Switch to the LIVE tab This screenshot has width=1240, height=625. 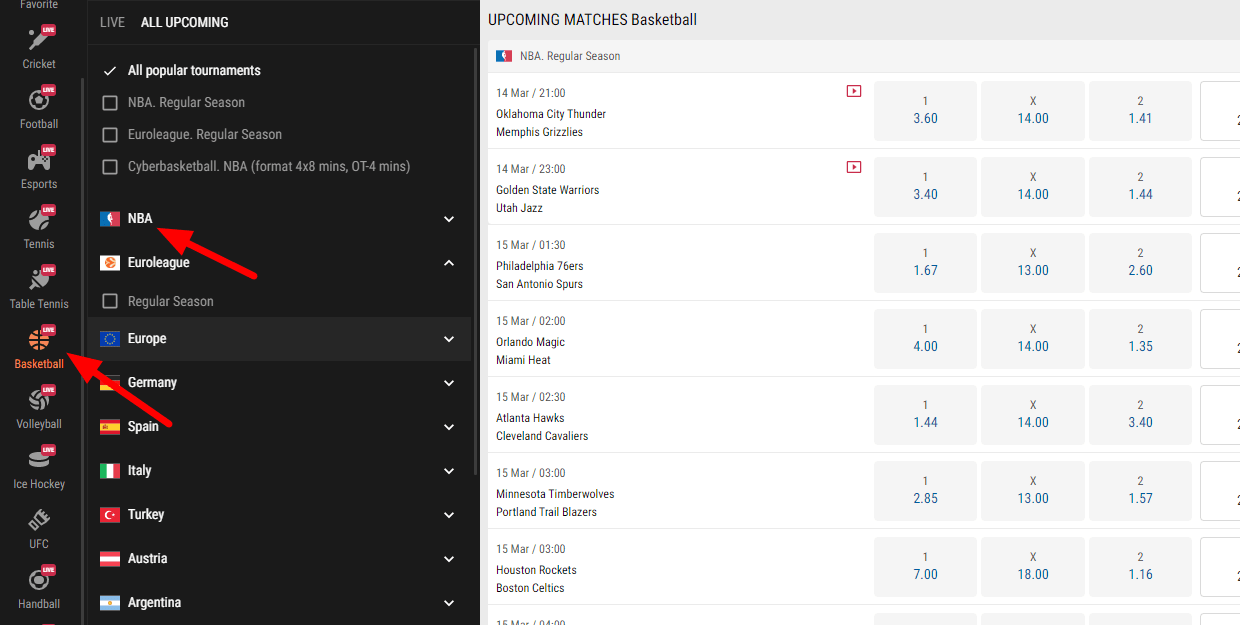point(112,22)
